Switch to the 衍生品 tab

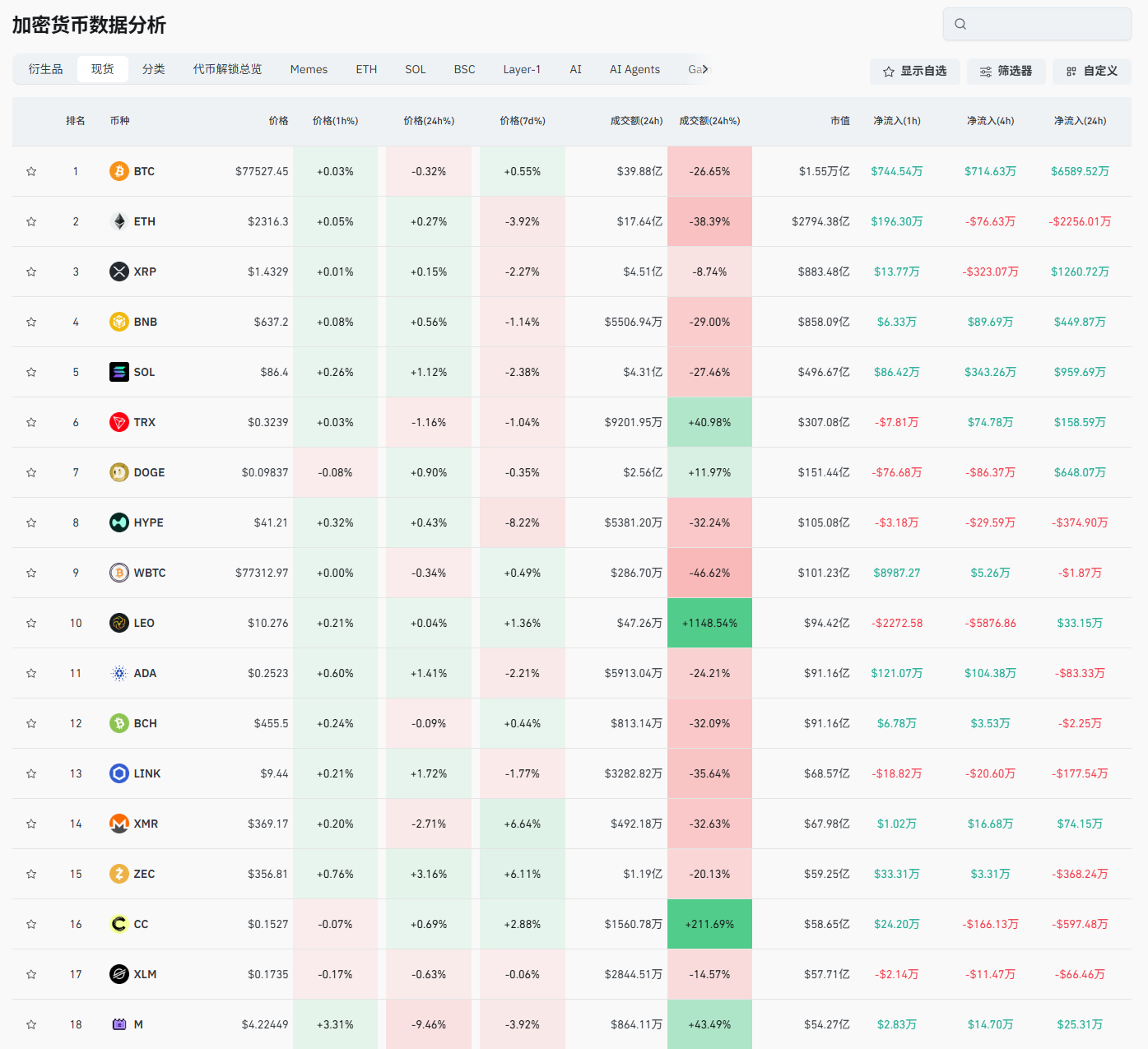point(45,69)
